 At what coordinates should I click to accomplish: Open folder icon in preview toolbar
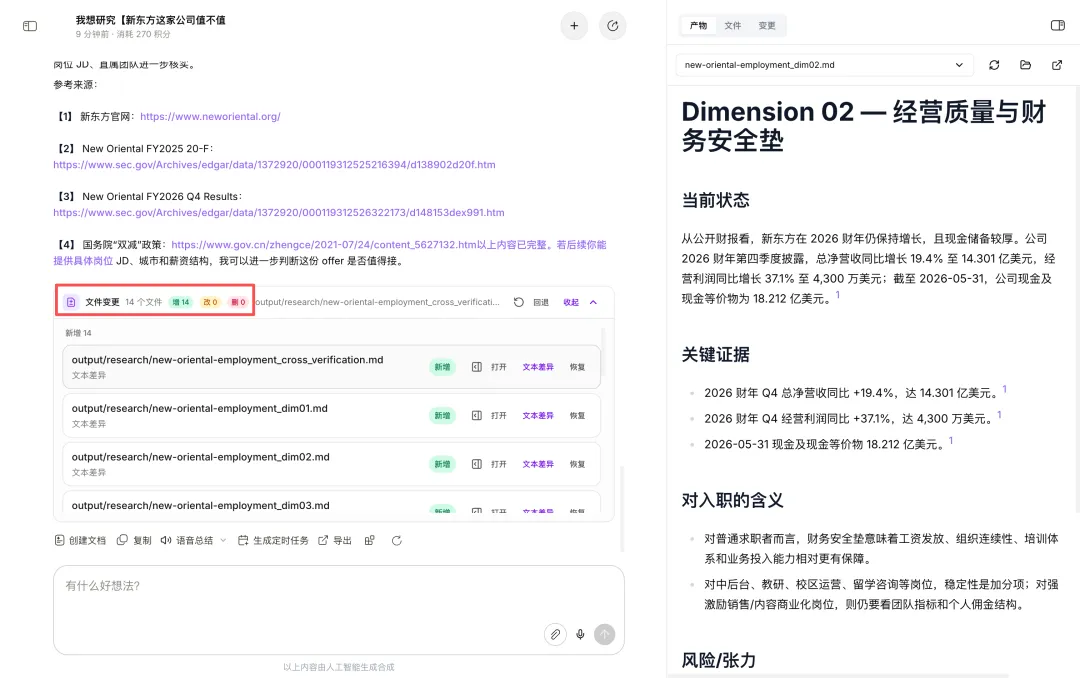click(1026, 65)
